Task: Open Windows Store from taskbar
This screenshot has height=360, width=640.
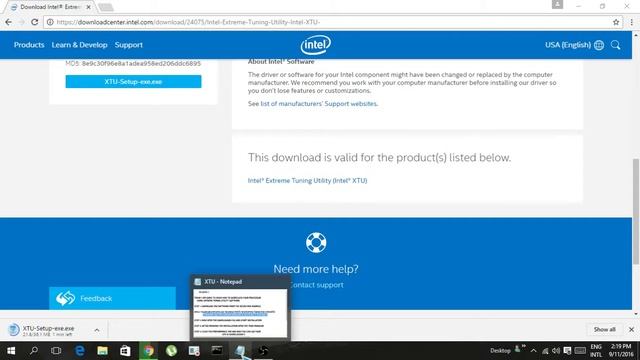Action: tap(125, 351)
